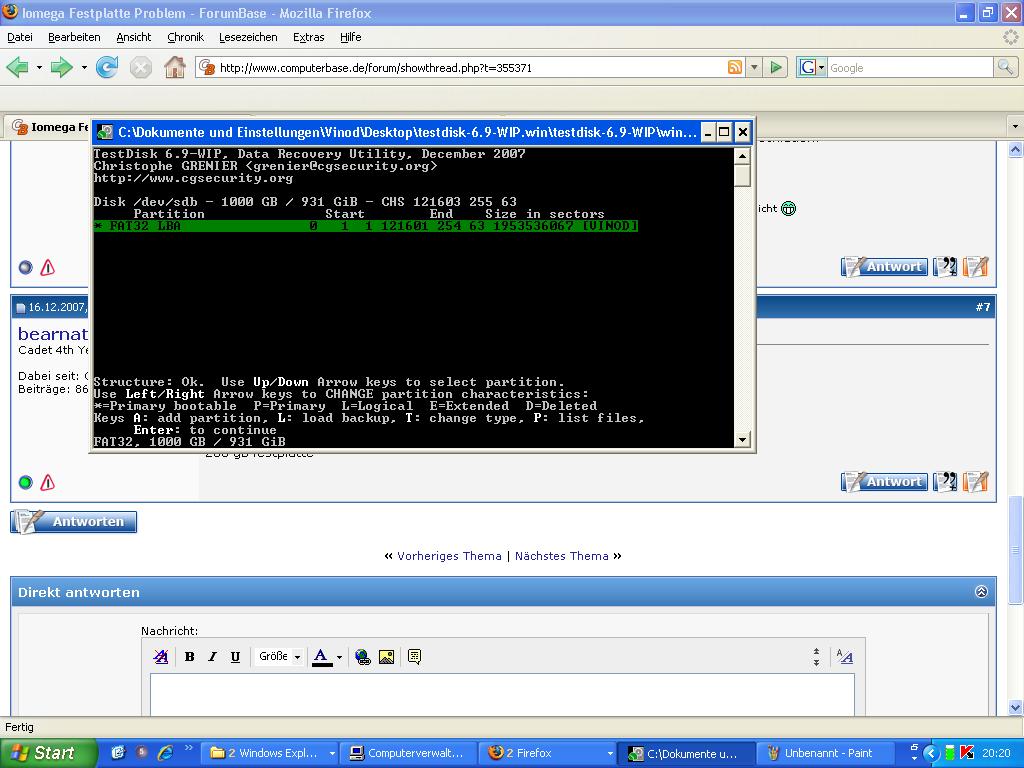
Task: Select the Iomega forum browser tab
Action: pos(49,127)
